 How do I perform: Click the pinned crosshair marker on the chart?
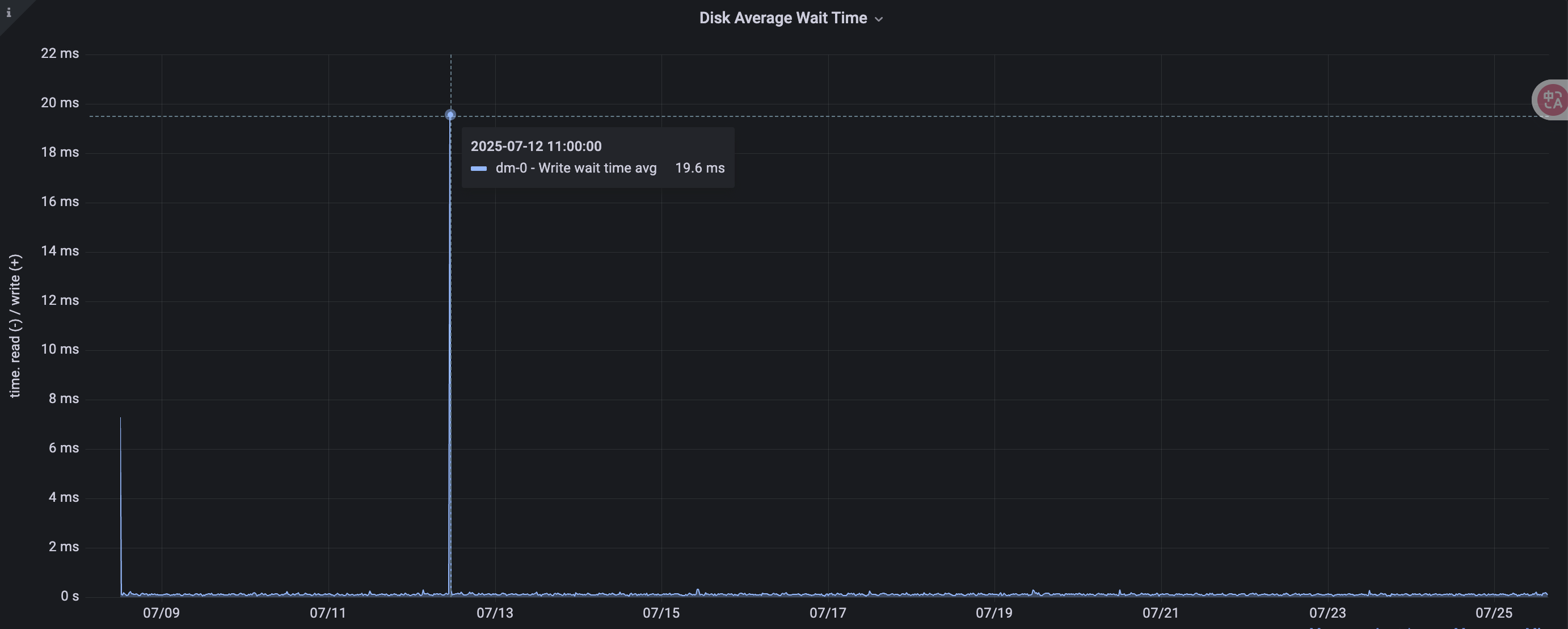[x=450, y=114]
